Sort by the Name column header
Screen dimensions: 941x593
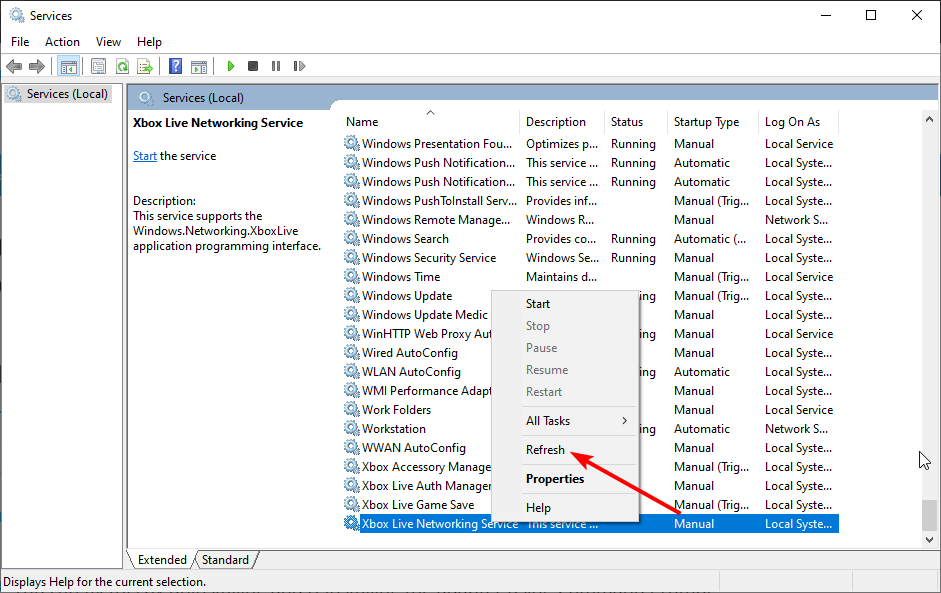click(x=430, y=122)
